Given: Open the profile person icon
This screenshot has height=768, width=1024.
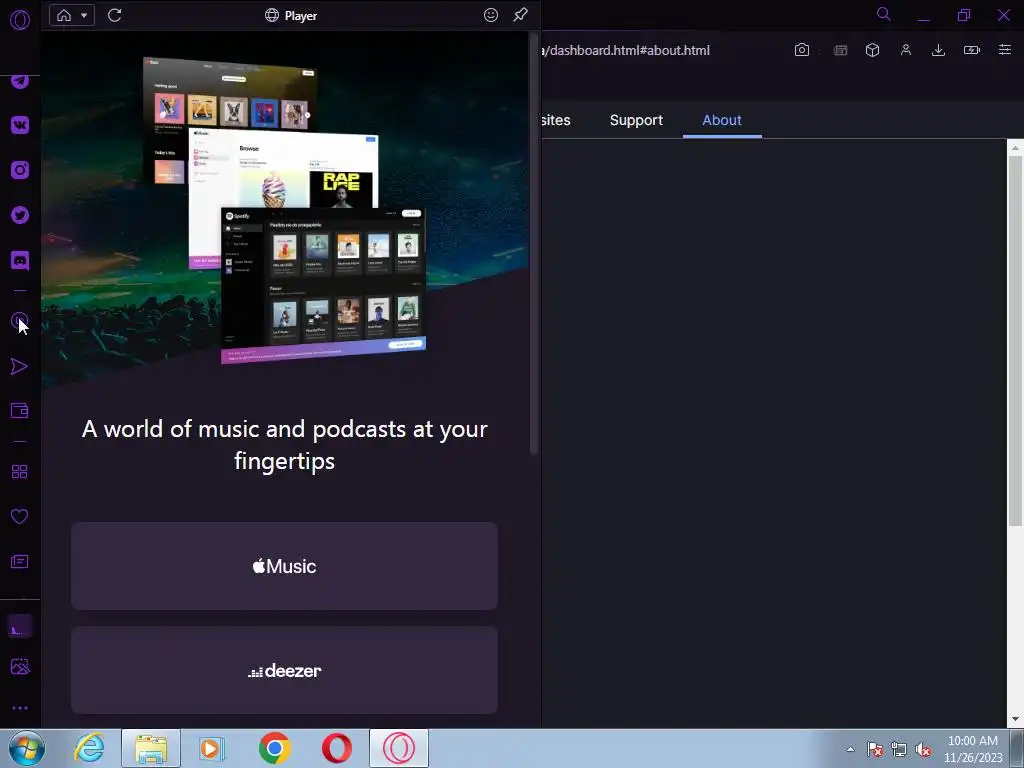Looking at the screenshot, I should (x=906, y=50).
